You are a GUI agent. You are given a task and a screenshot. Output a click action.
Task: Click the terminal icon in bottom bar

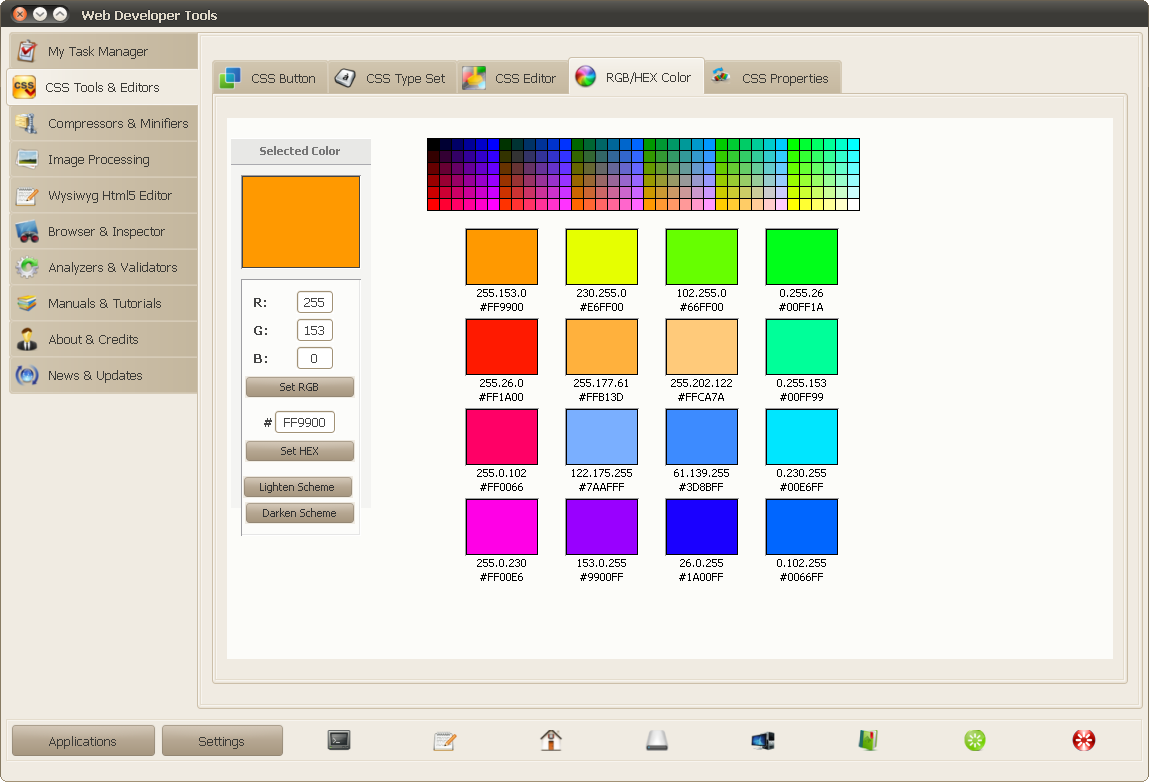(339, 740)
